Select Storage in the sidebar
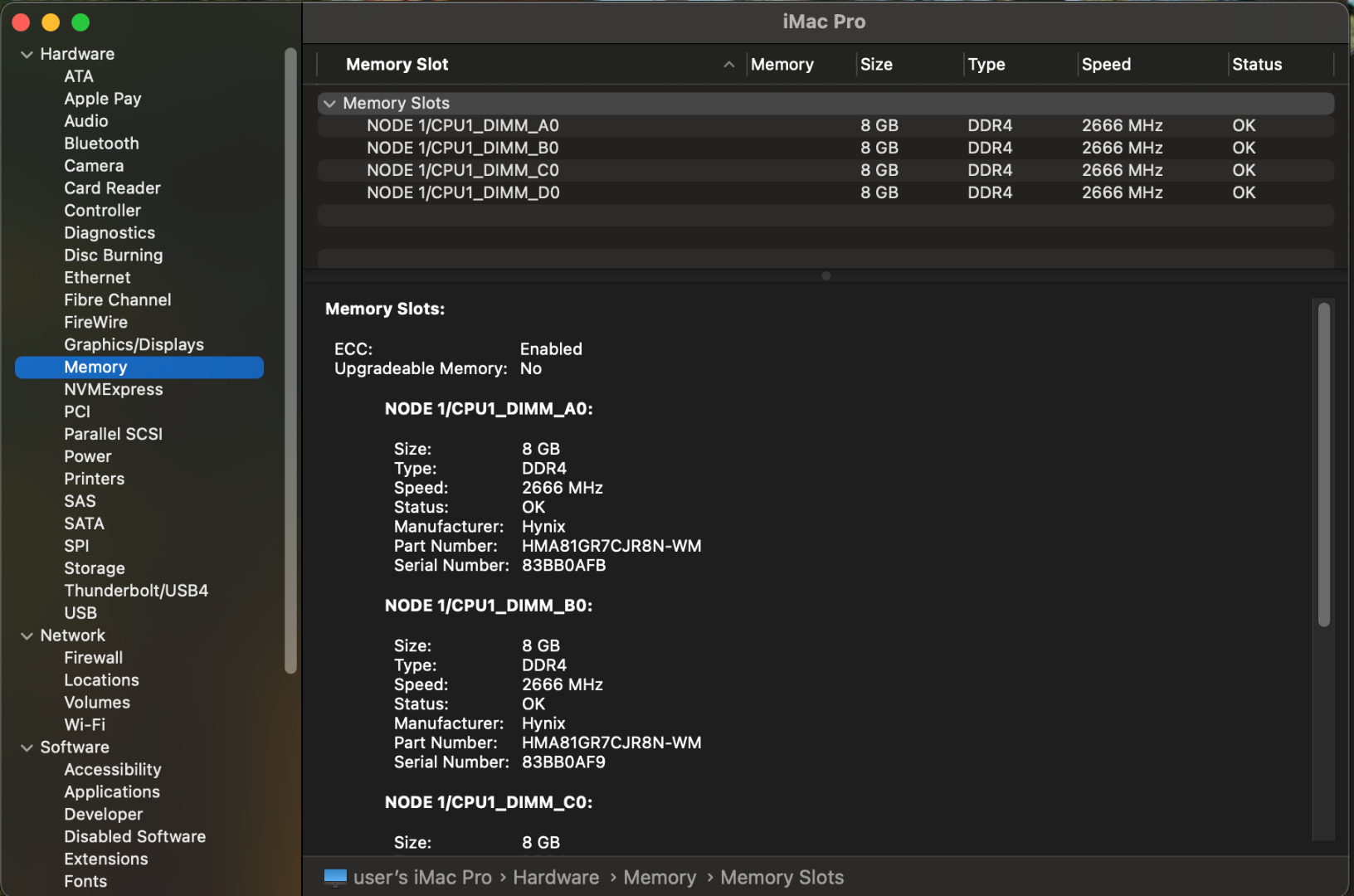This screenshot has width=1354, height=896. click(x=95, y=569)
